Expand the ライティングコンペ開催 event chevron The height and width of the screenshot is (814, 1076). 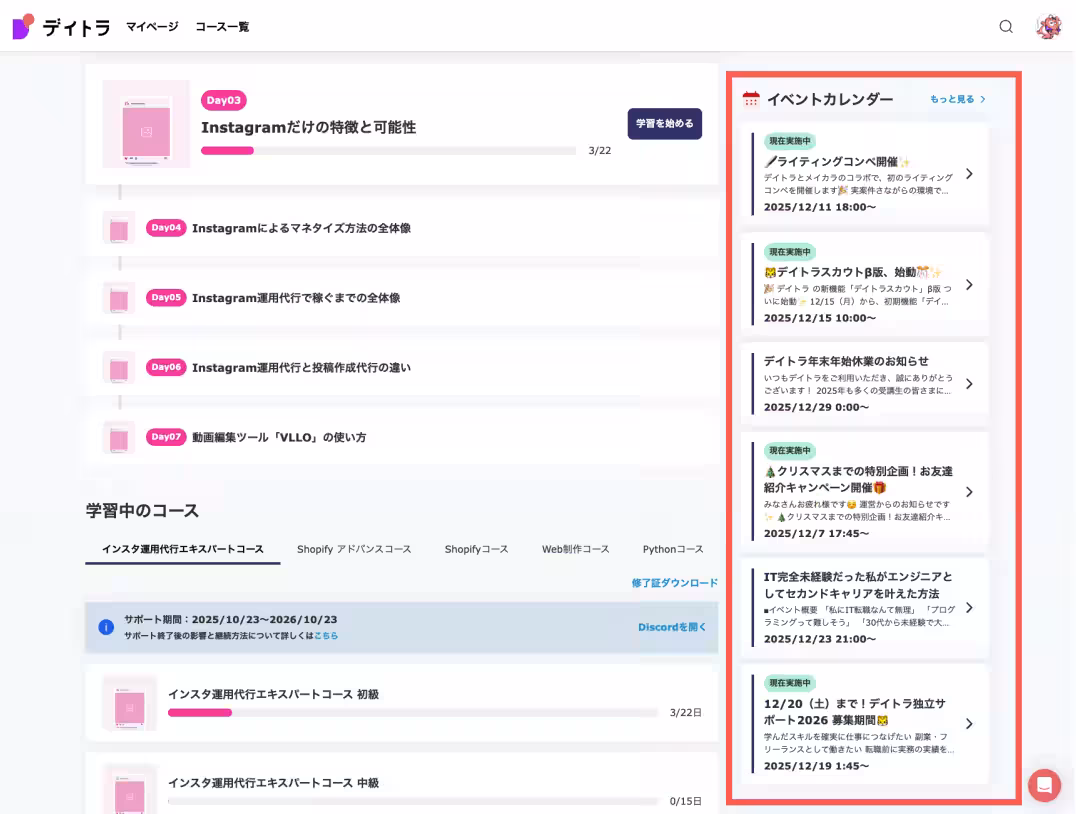pyautogui.click(x=968, y=172)
